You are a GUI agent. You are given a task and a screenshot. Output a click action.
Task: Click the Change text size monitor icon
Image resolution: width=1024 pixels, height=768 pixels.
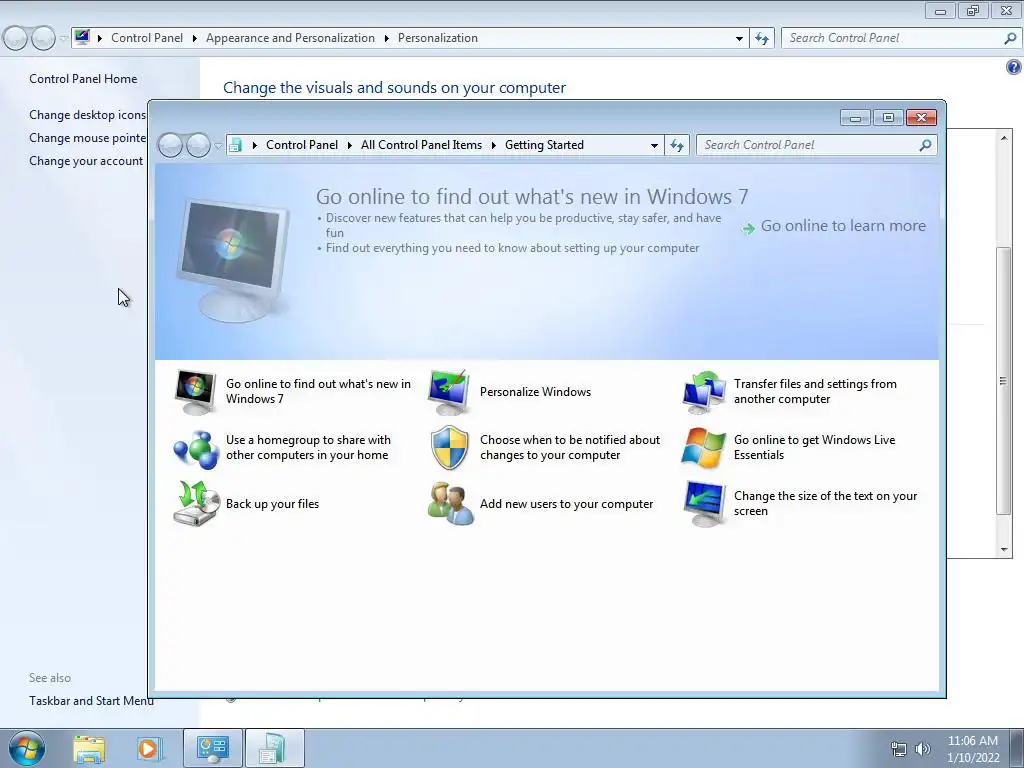pyautogui.click(x=703, y=504)
